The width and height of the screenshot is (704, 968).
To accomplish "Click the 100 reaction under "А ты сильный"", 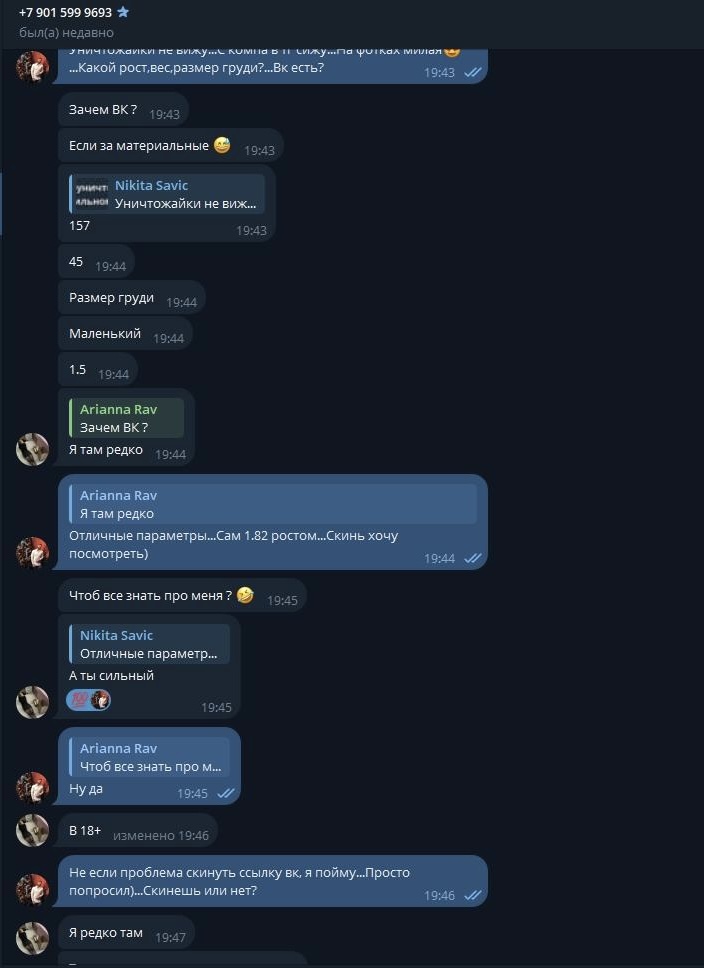I will 77,699.
